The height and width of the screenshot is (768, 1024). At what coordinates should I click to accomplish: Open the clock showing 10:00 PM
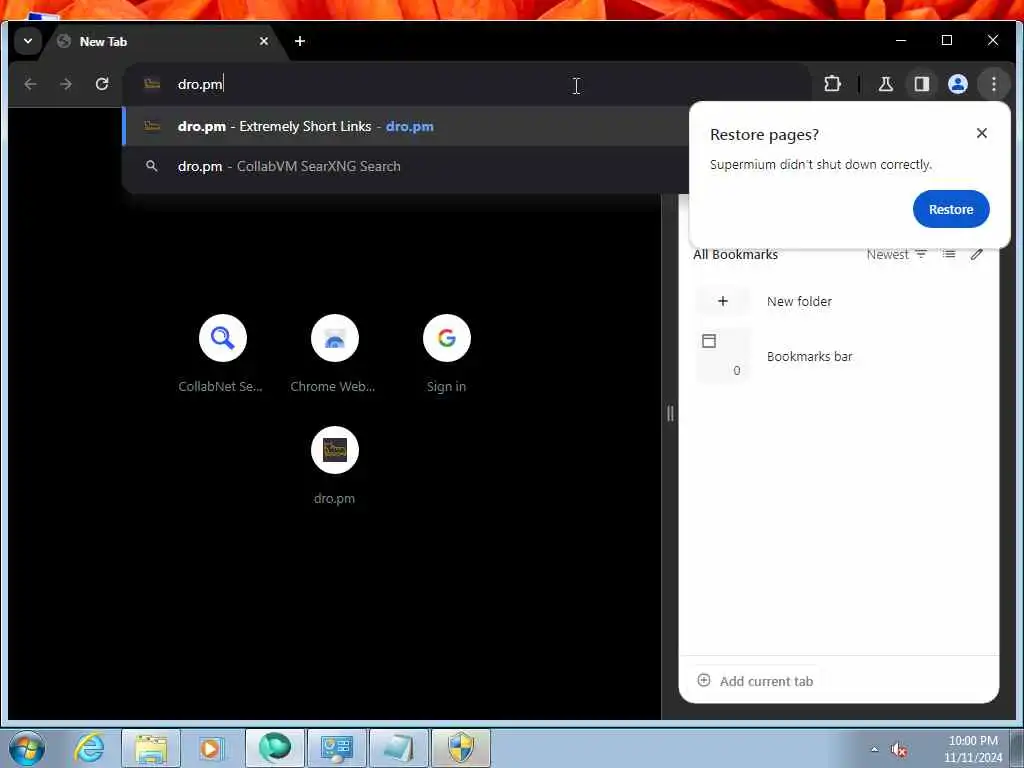(972, 749)
